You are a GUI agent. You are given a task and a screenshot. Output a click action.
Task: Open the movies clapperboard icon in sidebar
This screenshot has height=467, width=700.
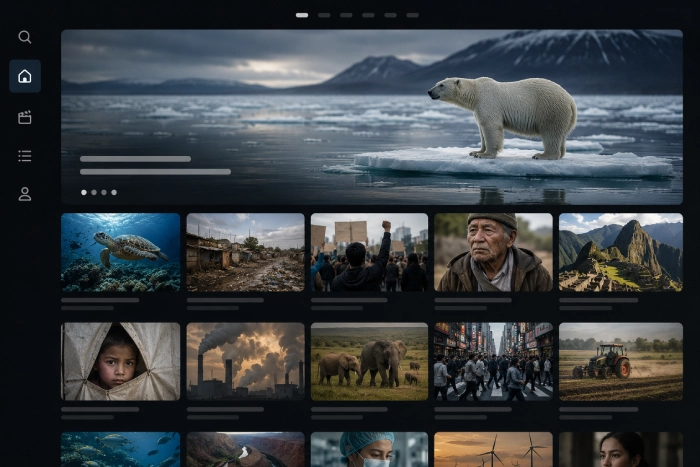[25, 117]
